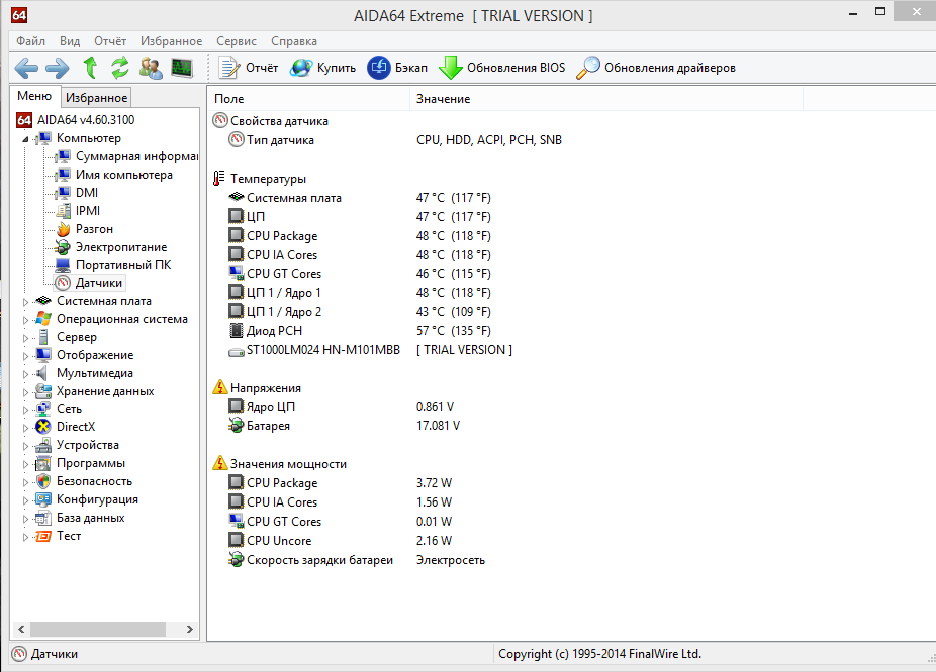The width and height of the screenshot is (936, 672).
Task: Open the Файл menu
Action: tap(30, 41)
